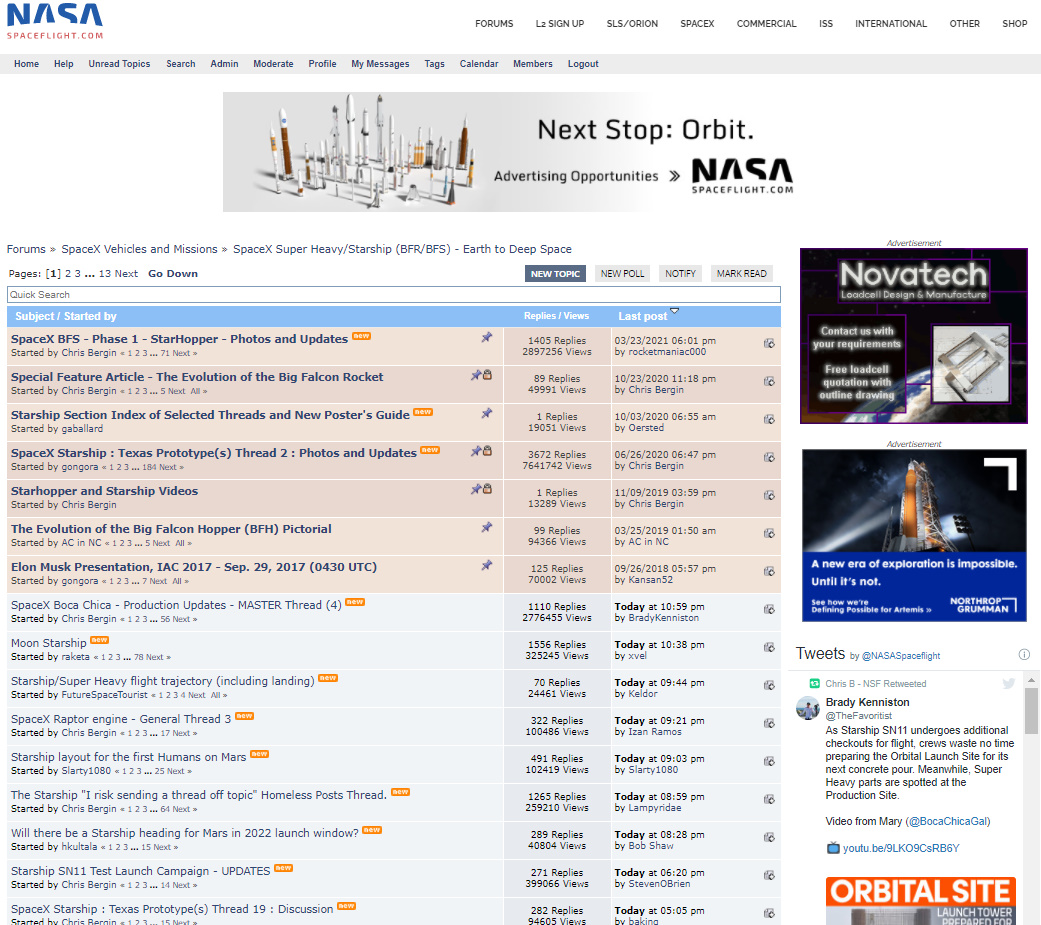Open Starship SN11 Test Launch Campaign thread
This screenshot has width=1041, height=925.
coord(141,871)
